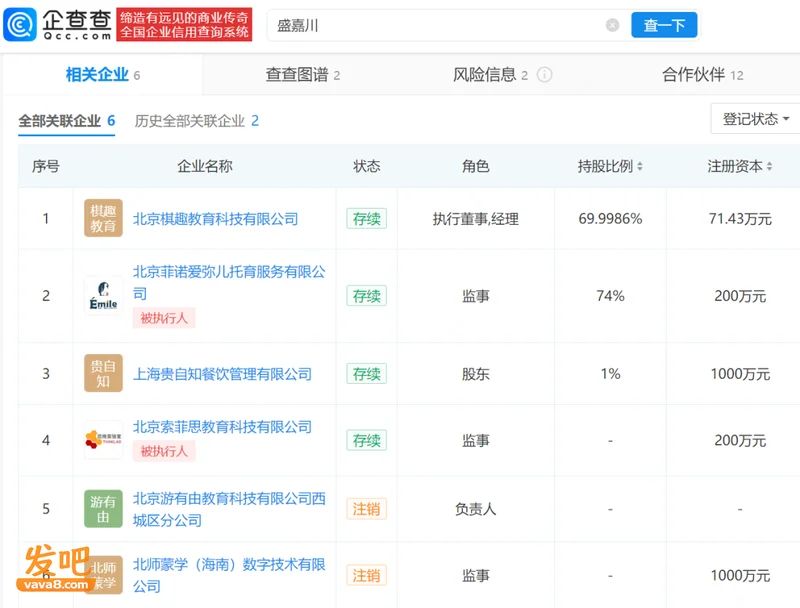800x608 pixels.
Task: Open 北京棋趣教育科技有限公司 link
Action: click(x=215, y=219)
